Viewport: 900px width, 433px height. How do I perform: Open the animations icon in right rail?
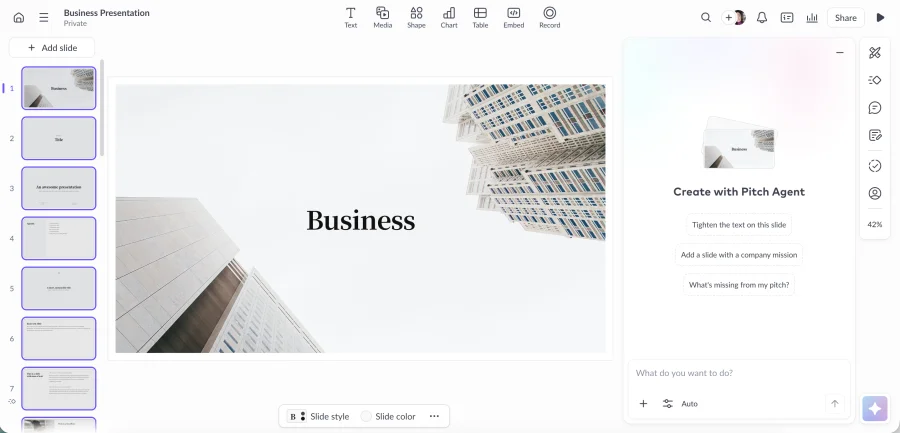click(875, 80)
